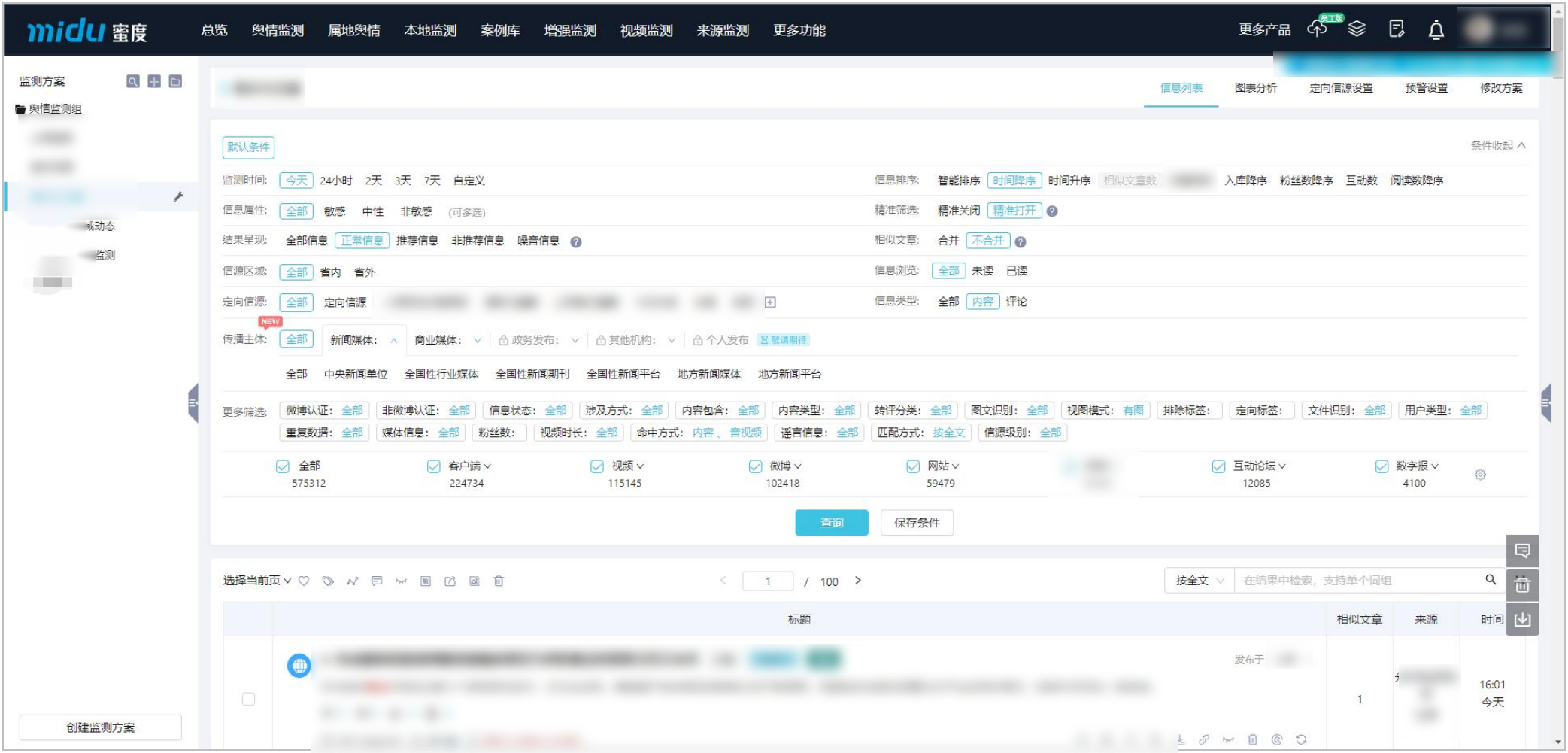Screen dimensions: 1568x753
Task: Expand the 其他机构 dropdown
Action: (672, 340)
